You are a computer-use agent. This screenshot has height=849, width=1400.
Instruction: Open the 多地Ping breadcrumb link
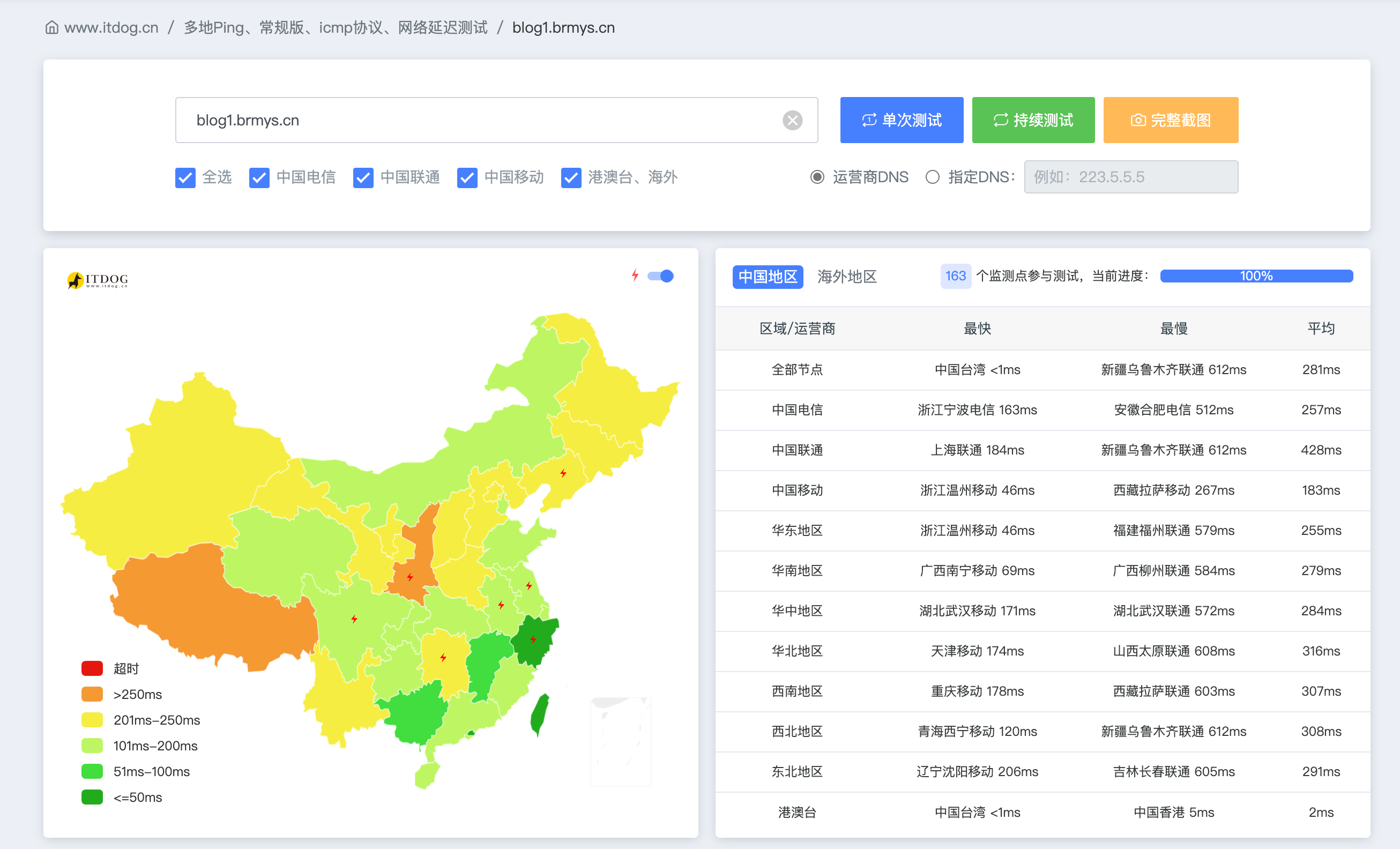point(336,27)
